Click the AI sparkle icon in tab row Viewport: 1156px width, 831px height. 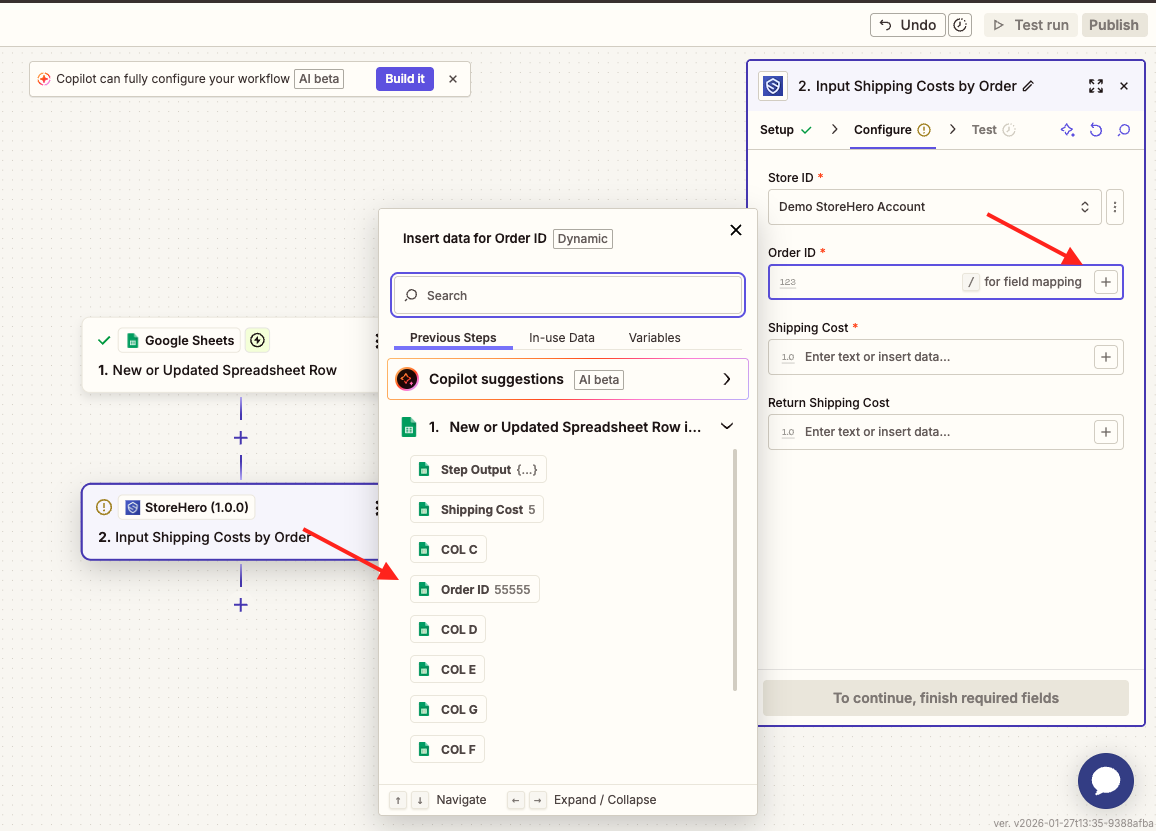tap(1067, 130)
